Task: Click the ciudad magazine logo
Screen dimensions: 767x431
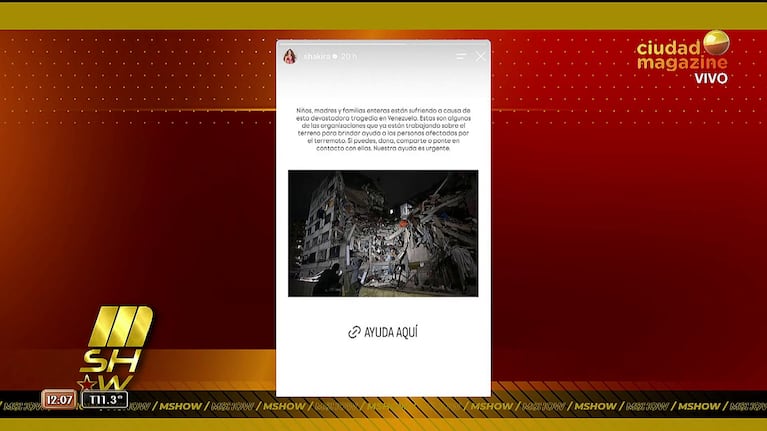Action: (683, 51)
